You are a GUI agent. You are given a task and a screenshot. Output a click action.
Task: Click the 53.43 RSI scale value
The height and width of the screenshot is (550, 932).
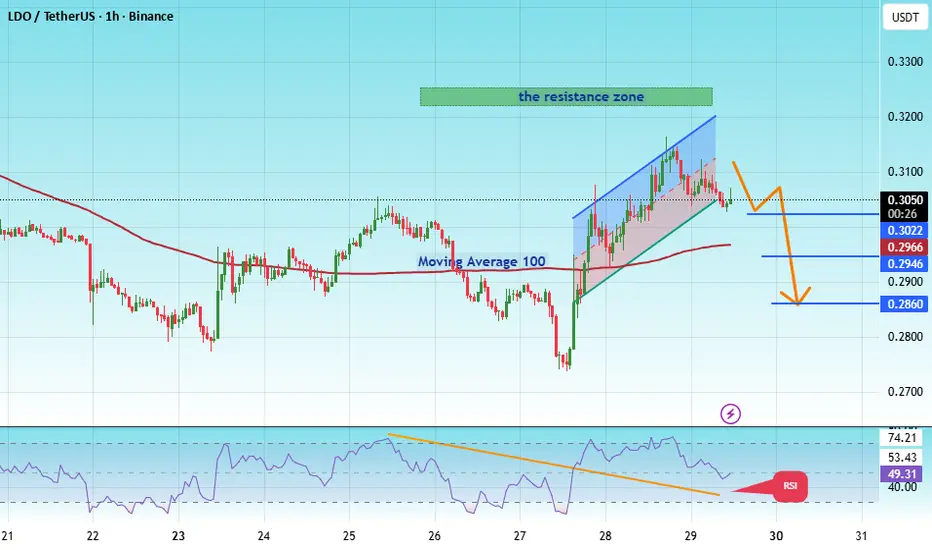pyautogui.click(x=902, y=457)
